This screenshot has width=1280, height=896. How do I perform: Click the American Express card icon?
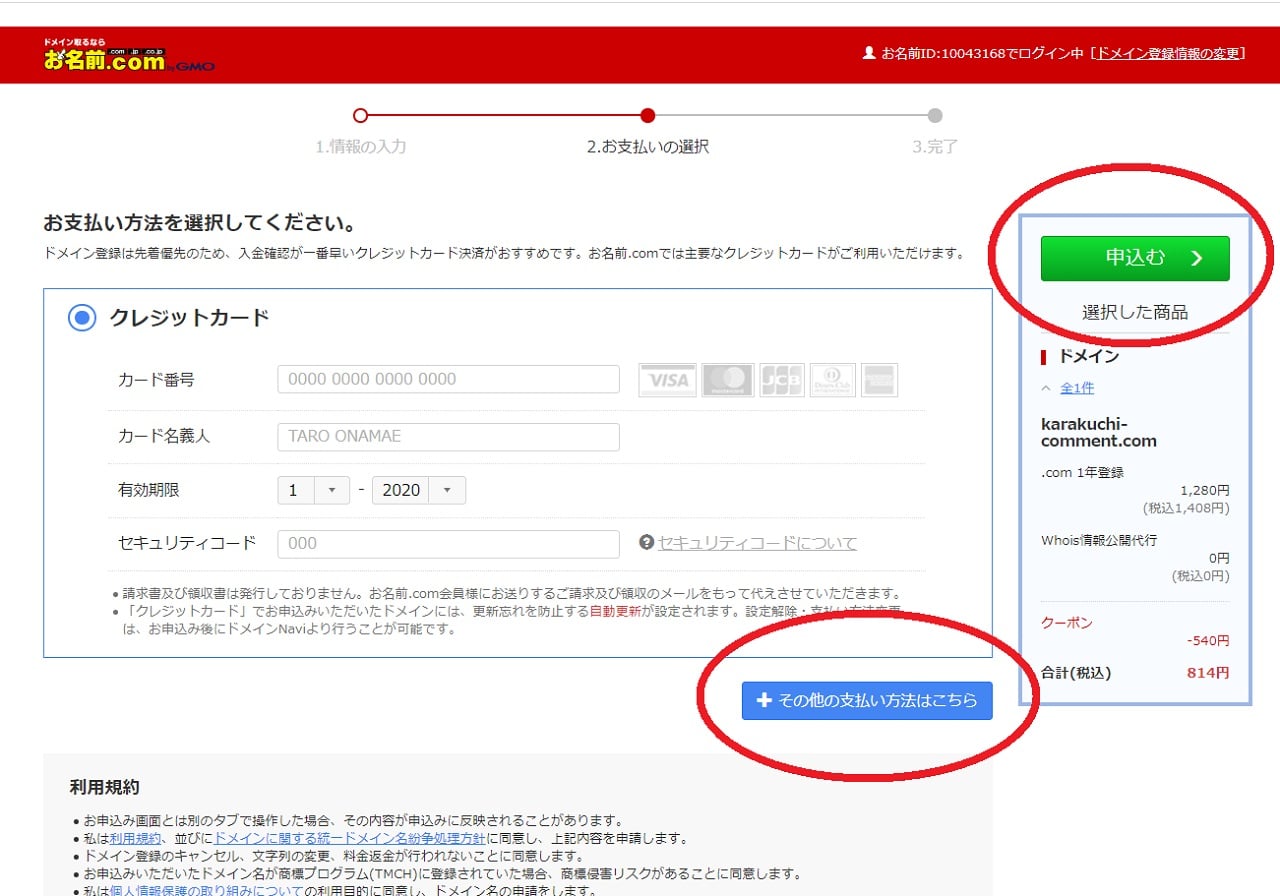pos(879,380)
